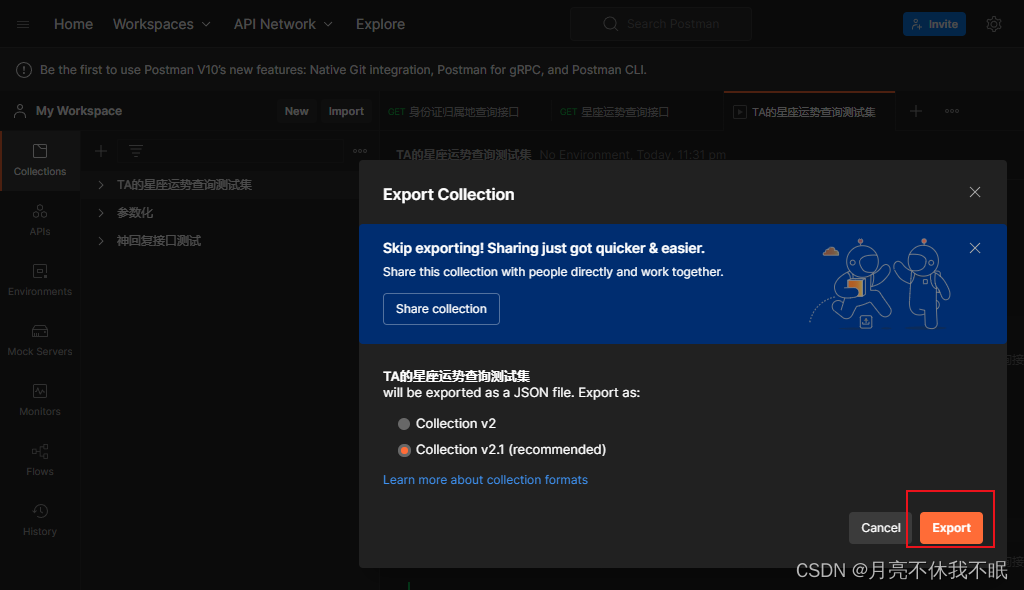Go to Explore in top navigation
Image resolution: width=1024 pixels, height=590 pixels.
pyautogui.click(x=380, y=24)
